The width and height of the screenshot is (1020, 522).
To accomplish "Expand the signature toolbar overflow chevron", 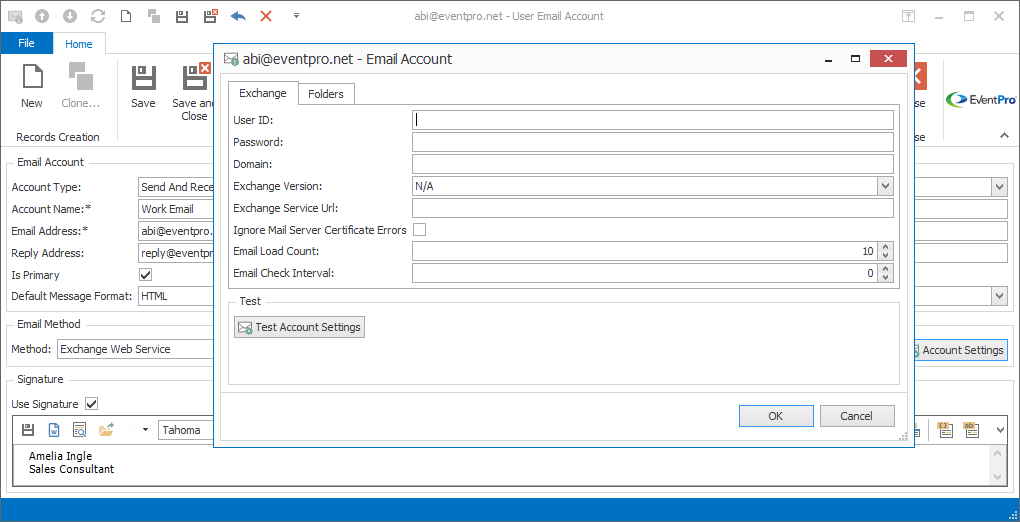I will tap(1002, 430).
